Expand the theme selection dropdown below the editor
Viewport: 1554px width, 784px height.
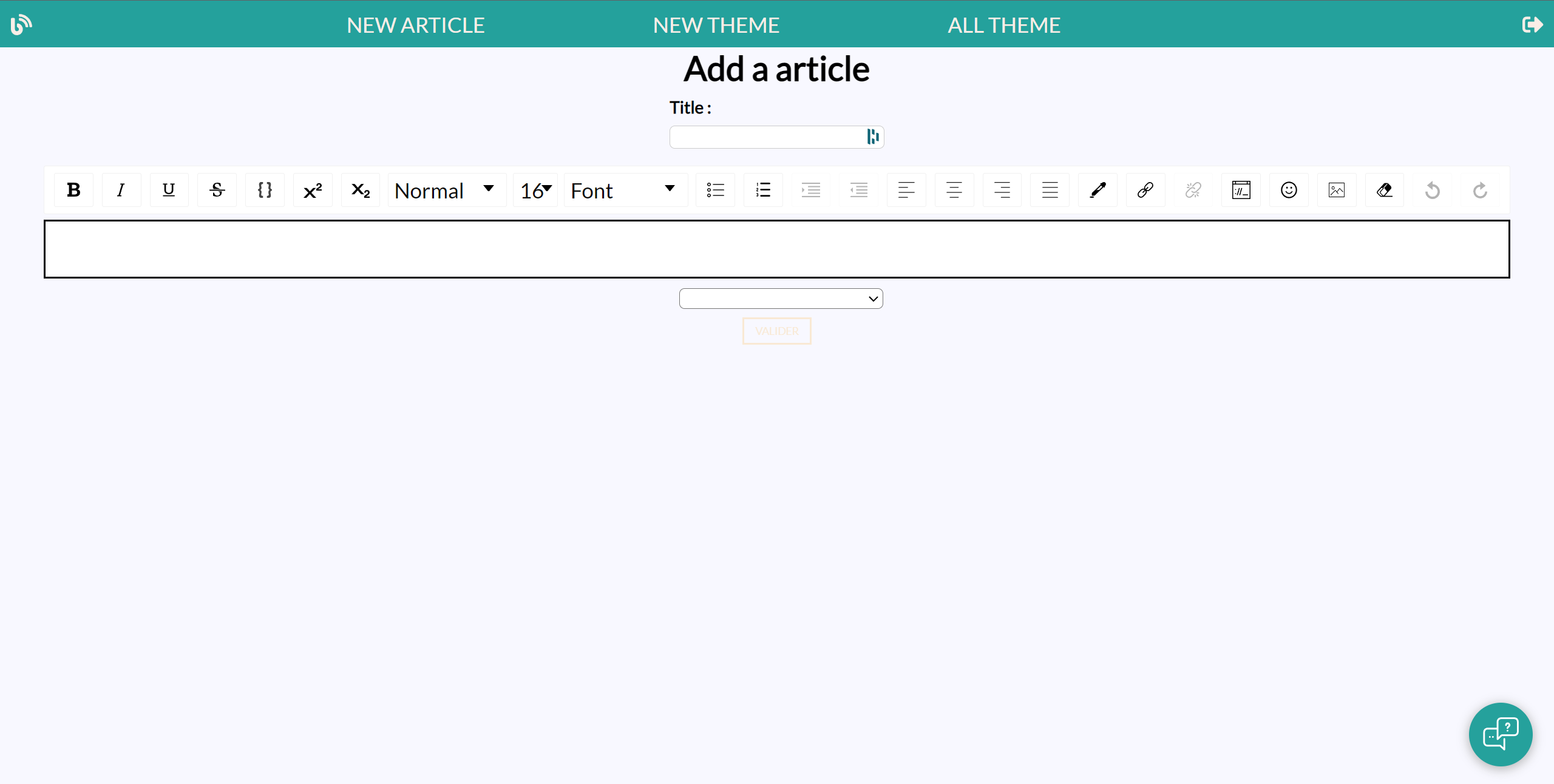780,298
